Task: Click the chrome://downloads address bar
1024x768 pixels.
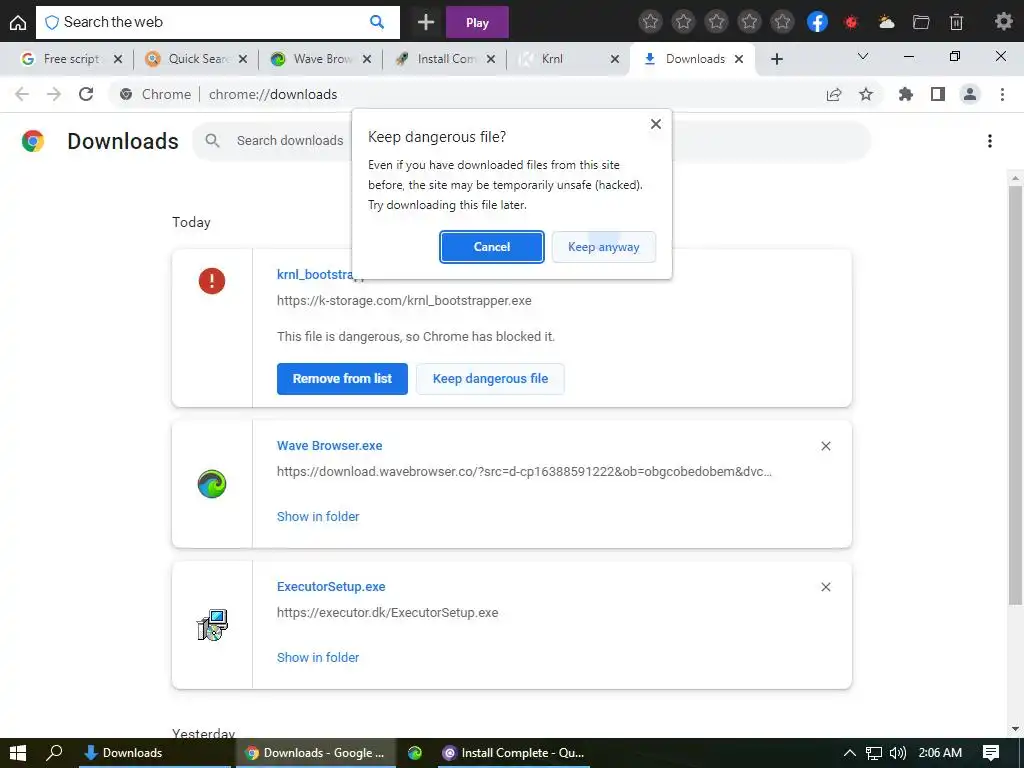Action: tap(470, 94)
